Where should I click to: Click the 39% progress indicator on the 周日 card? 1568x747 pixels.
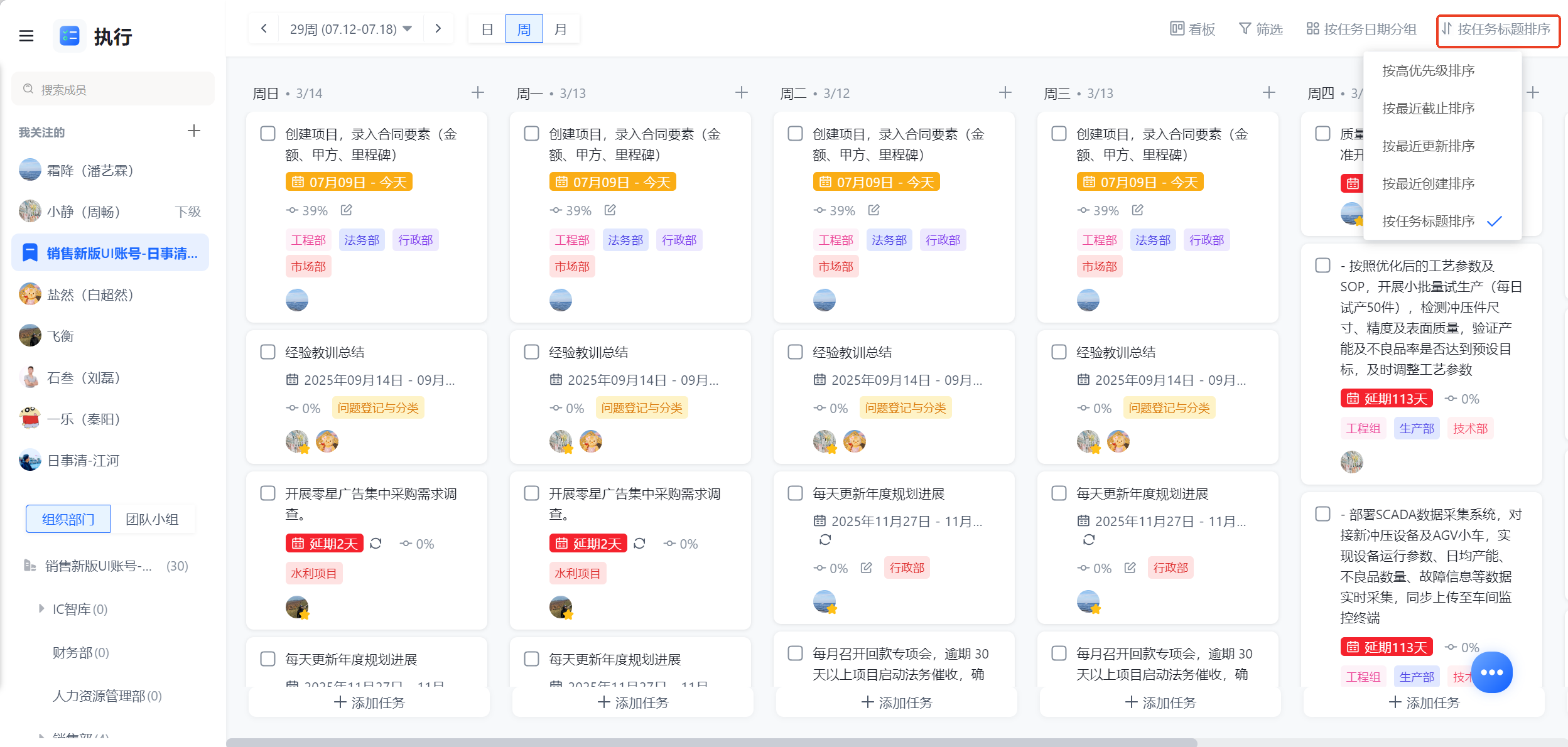click(307, 210)
